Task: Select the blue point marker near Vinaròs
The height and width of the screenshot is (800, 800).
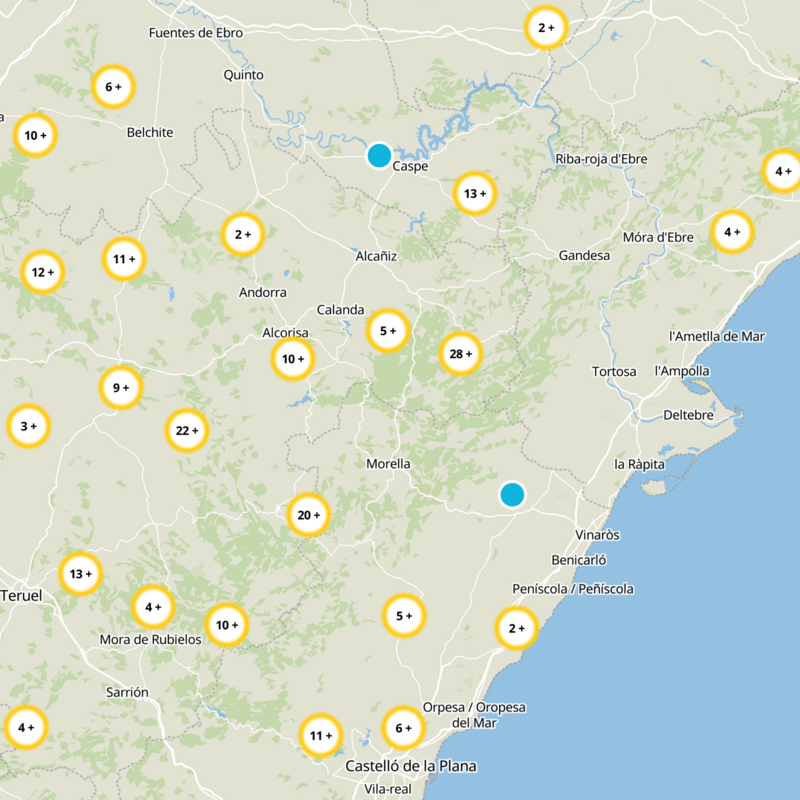Action: tap(512, 494)
